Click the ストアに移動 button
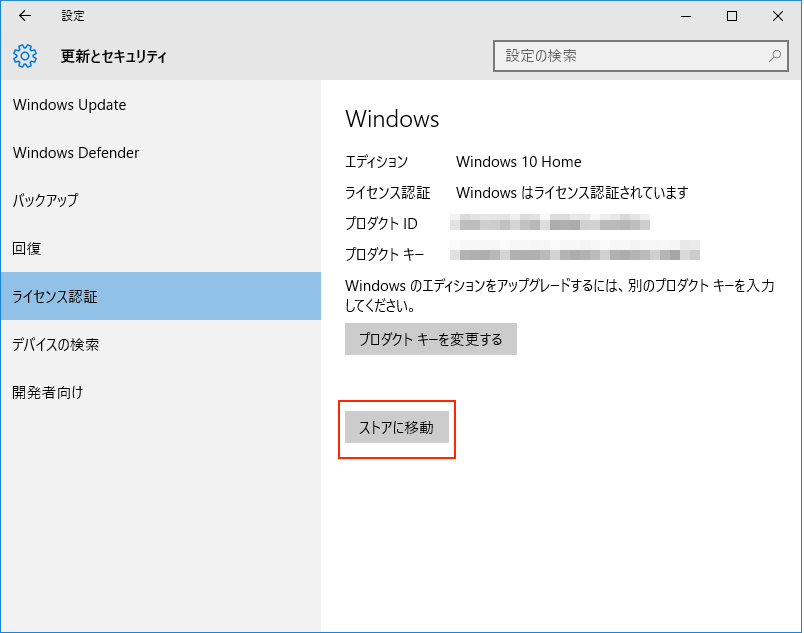 [x=396, y=428]
